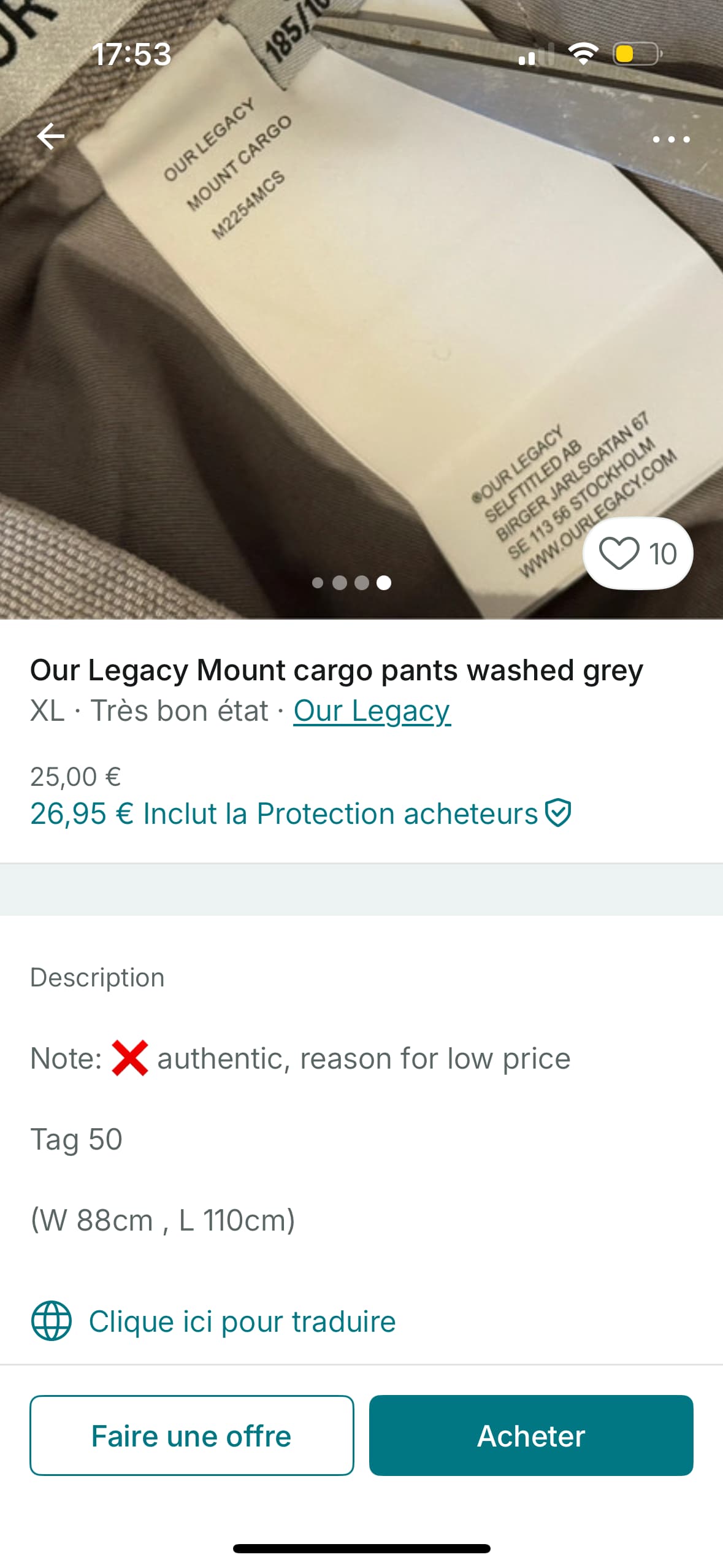The width and height of the screenshot is (723, 1568).
Task: Jump to the third photo carousel dot
Action: (x=362, y=583)
